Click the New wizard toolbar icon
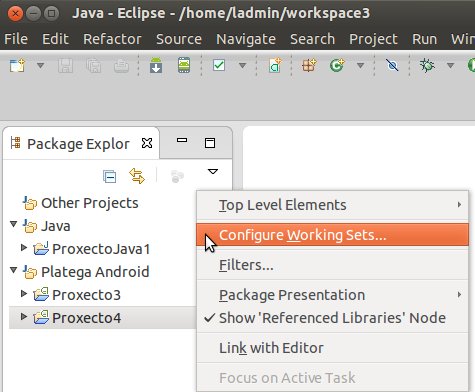The image size is (475, 392). tap(17, 65)
